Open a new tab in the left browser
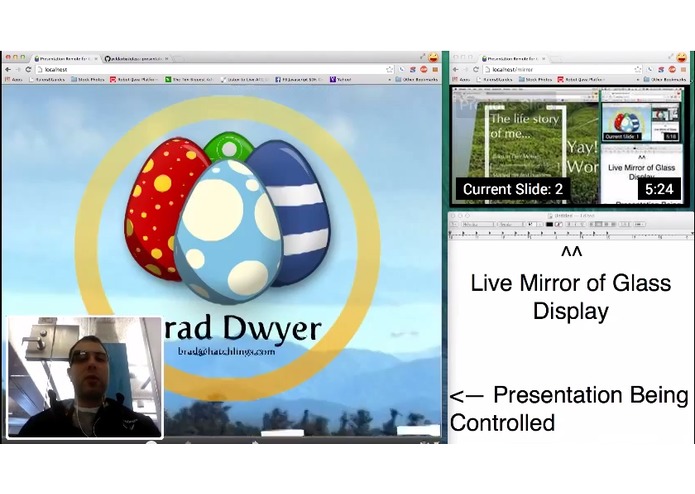 pyautogui.click(x=178, y=58)
